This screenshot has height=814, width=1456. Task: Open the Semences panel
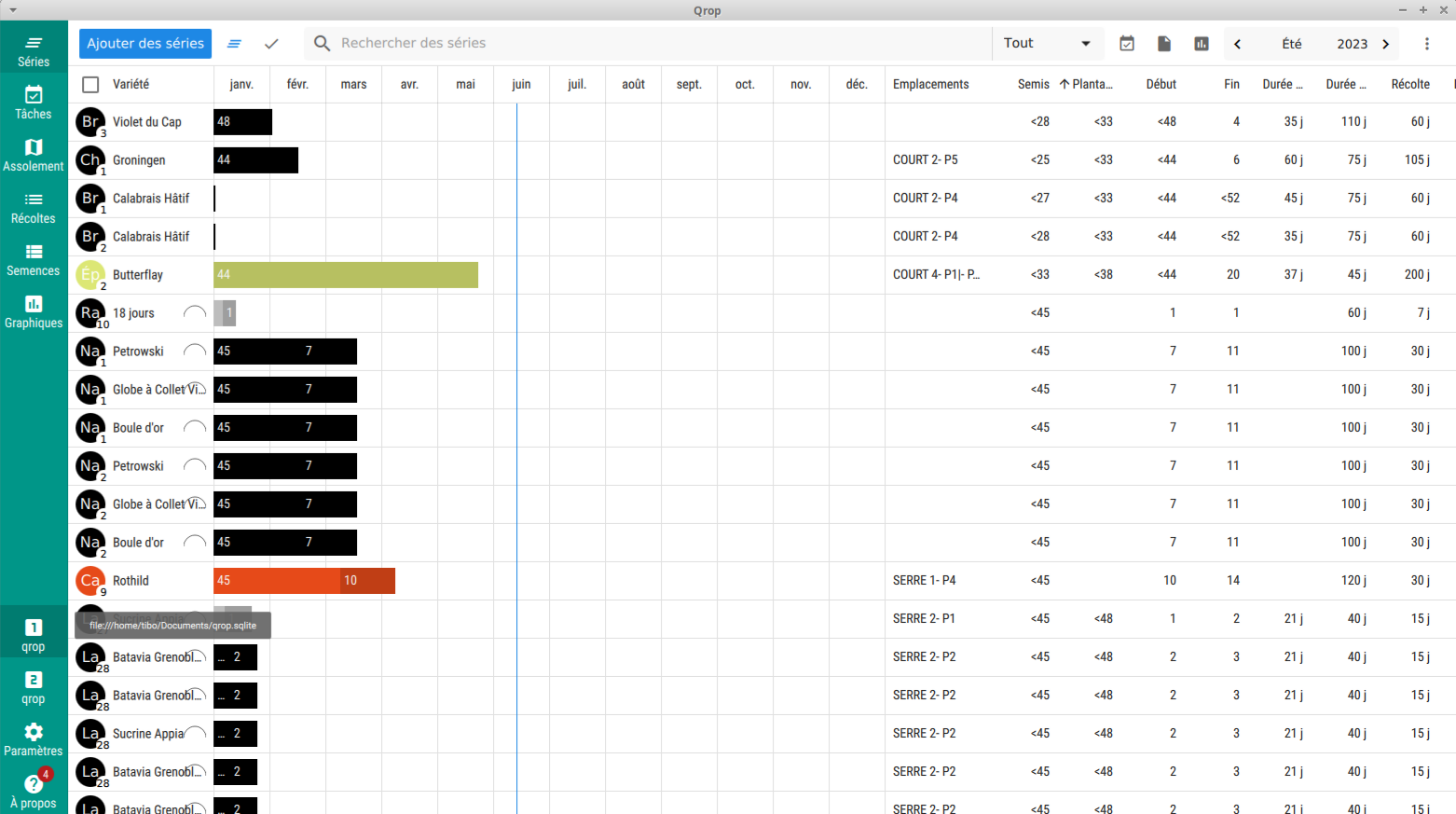33,259
